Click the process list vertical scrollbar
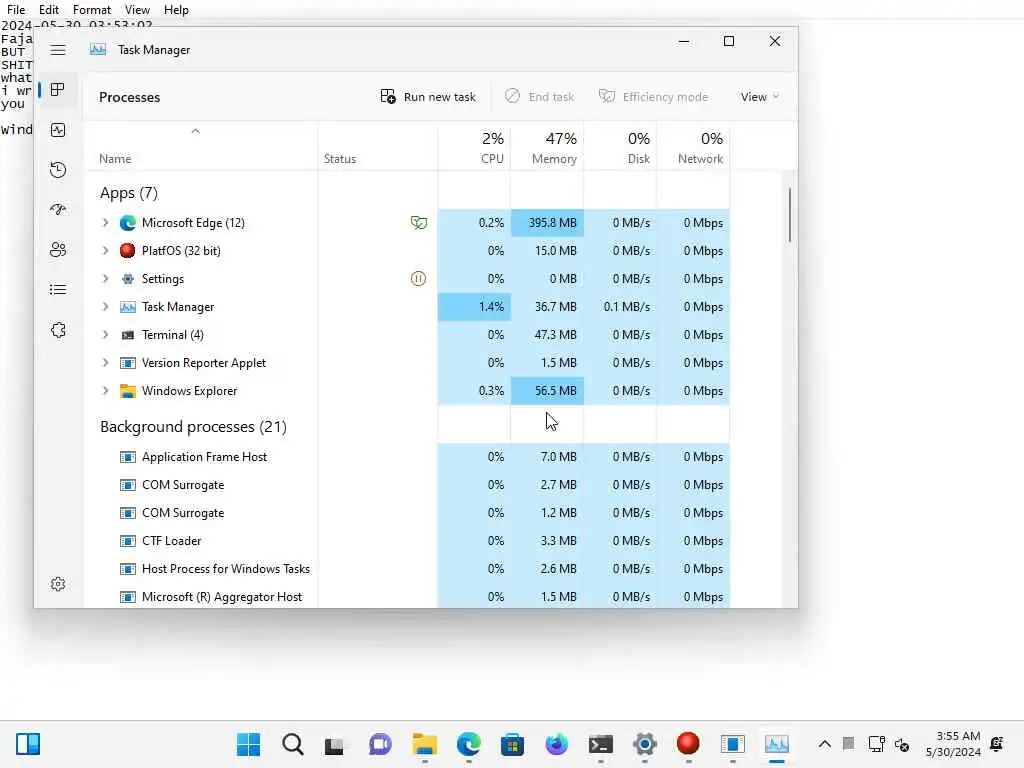The width and height of the screenshot is (1024, 768). tap(790, 215)
